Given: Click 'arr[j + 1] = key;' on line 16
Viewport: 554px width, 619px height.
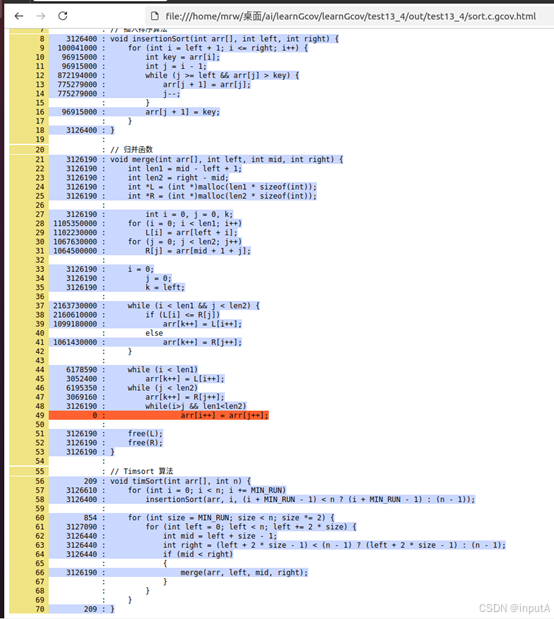Looking at the screenshot, I should [x=182, y=112].
